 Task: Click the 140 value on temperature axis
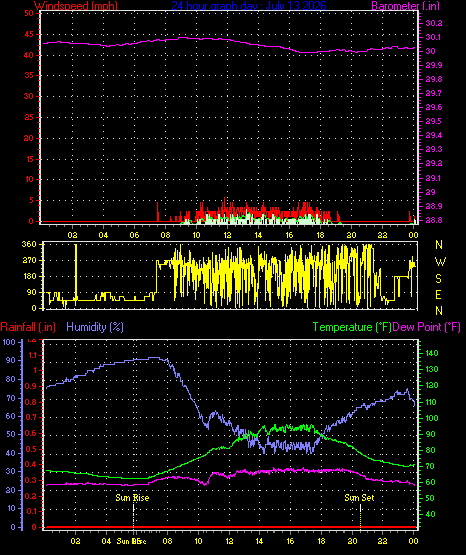pos(431,353)
